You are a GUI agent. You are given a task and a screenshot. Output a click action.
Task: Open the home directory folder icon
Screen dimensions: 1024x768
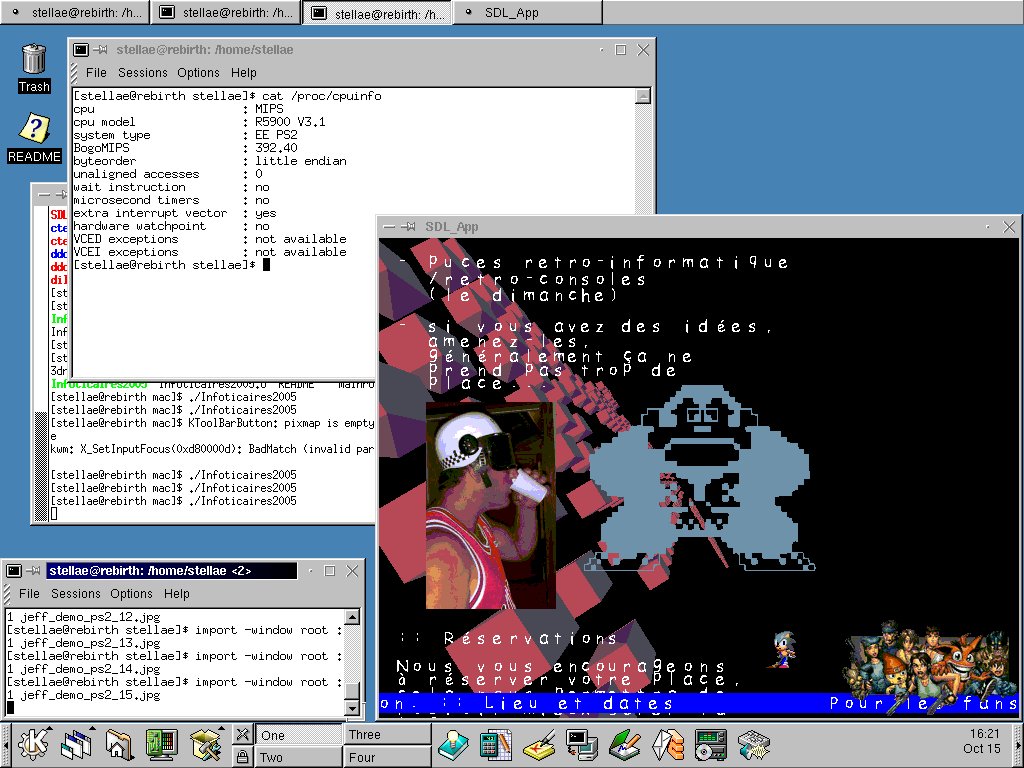(120, 744)
